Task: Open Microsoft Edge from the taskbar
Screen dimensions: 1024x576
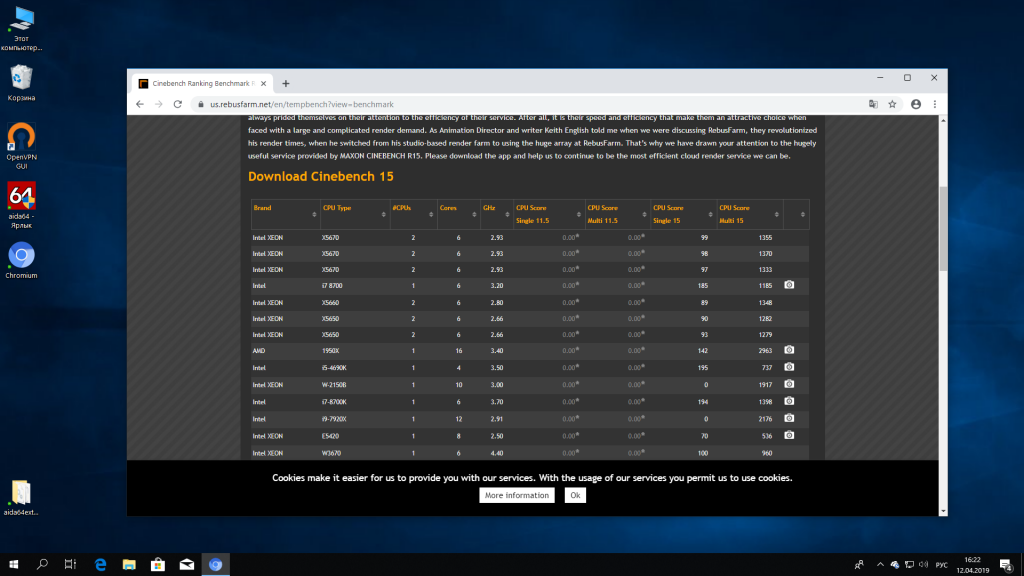Action: 100,565
